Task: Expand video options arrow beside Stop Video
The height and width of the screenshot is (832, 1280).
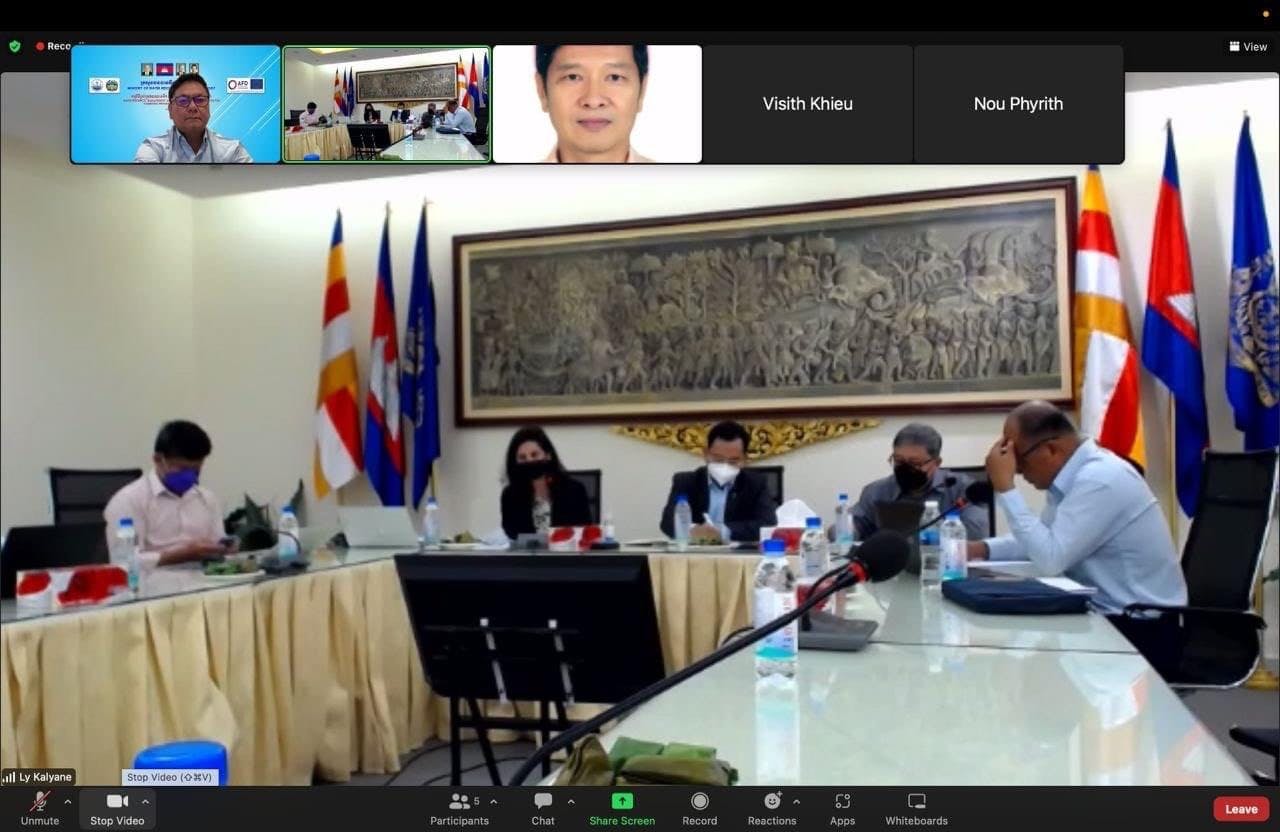Action: [145, 801]
